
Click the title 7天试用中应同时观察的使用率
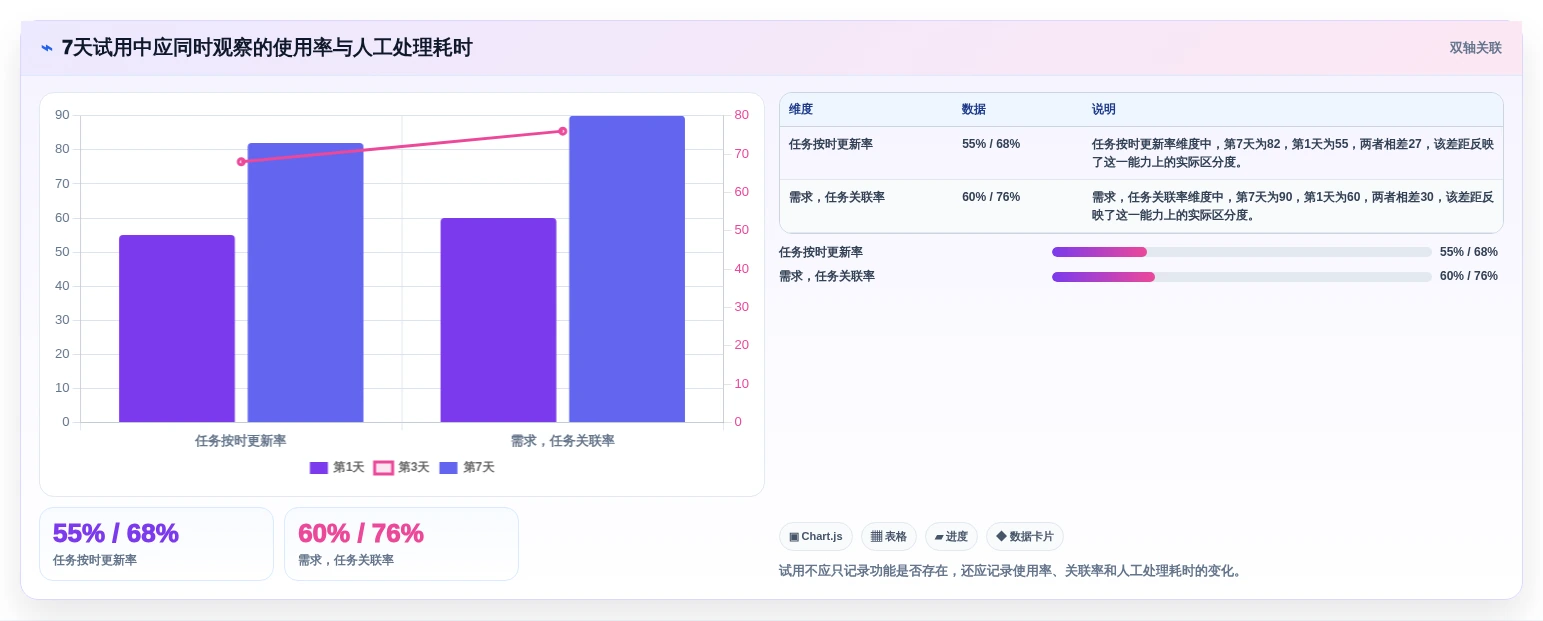(x=267, y=48)
